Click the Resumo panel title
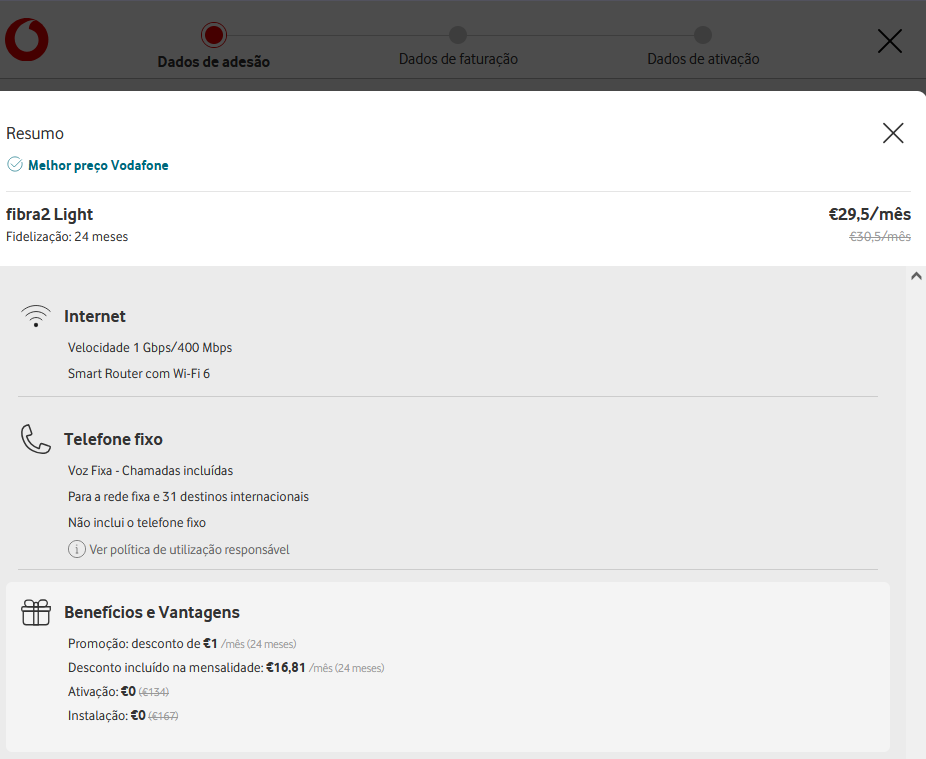Viewport: 926px width, 759px height. (35, 133)
